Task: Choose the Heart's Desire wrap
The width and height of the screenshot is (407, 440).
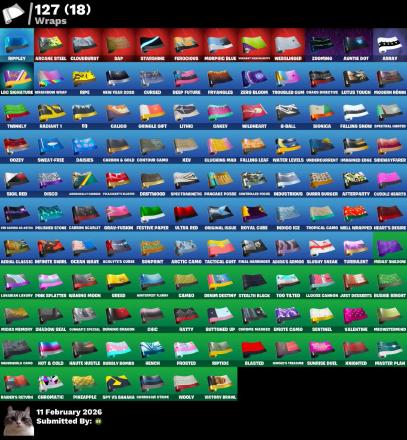Action: [x=390, y=215]
